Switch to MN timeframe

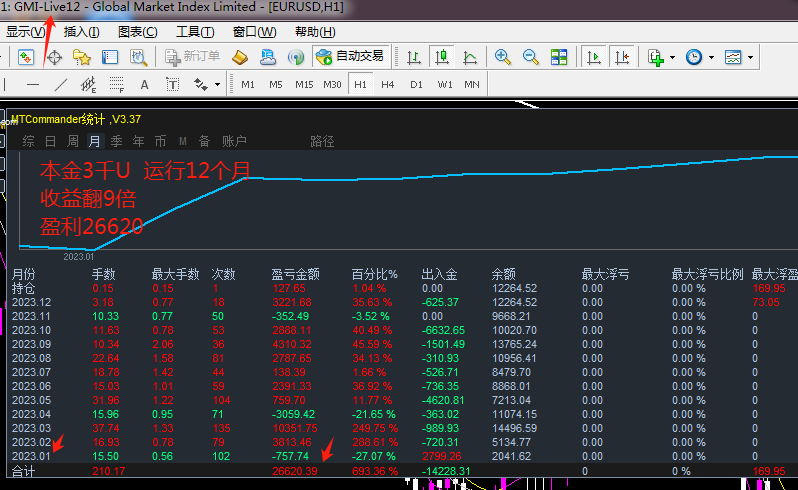coord(472,84)
